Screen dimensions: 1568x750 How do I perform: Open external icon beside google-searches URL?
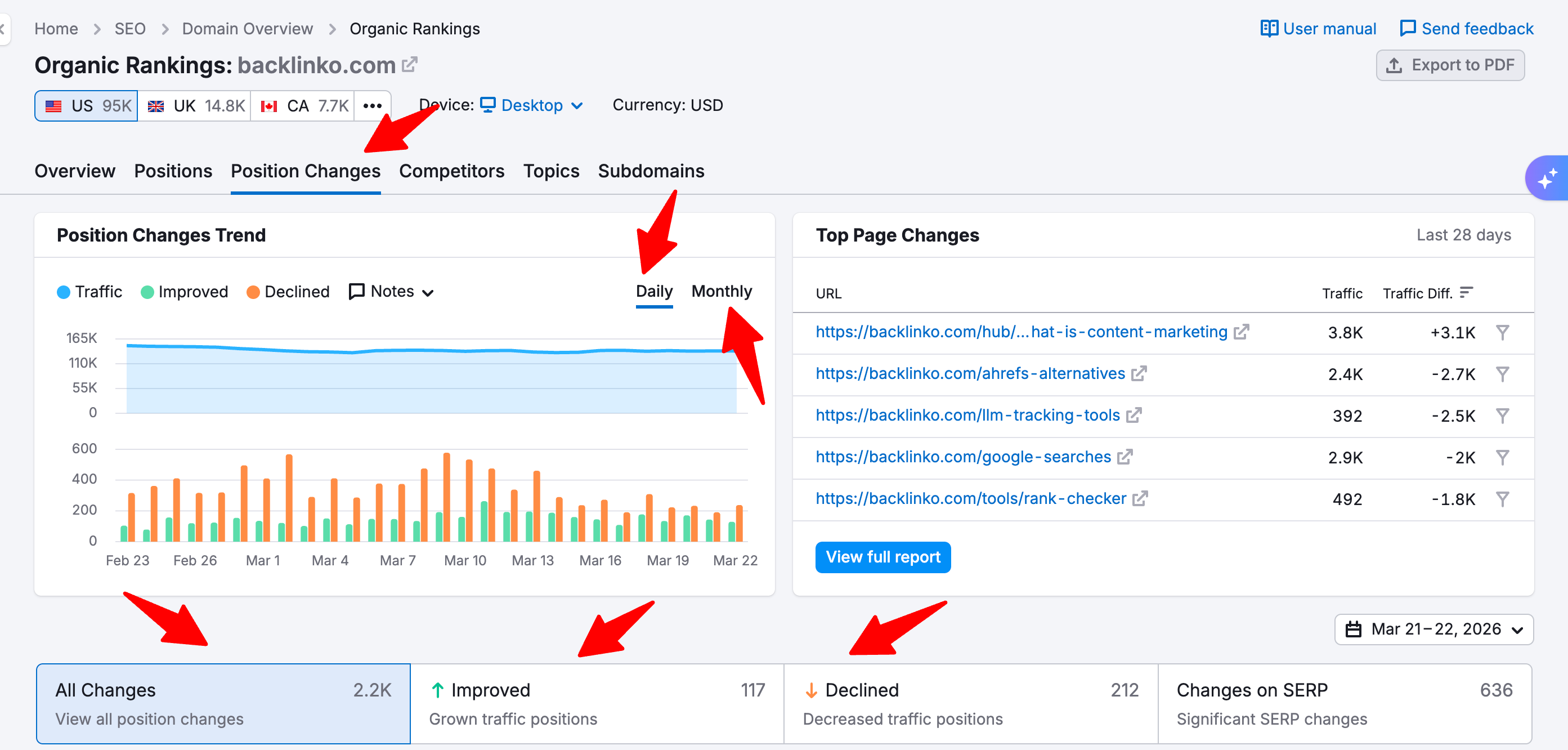tap(1125, 457)
